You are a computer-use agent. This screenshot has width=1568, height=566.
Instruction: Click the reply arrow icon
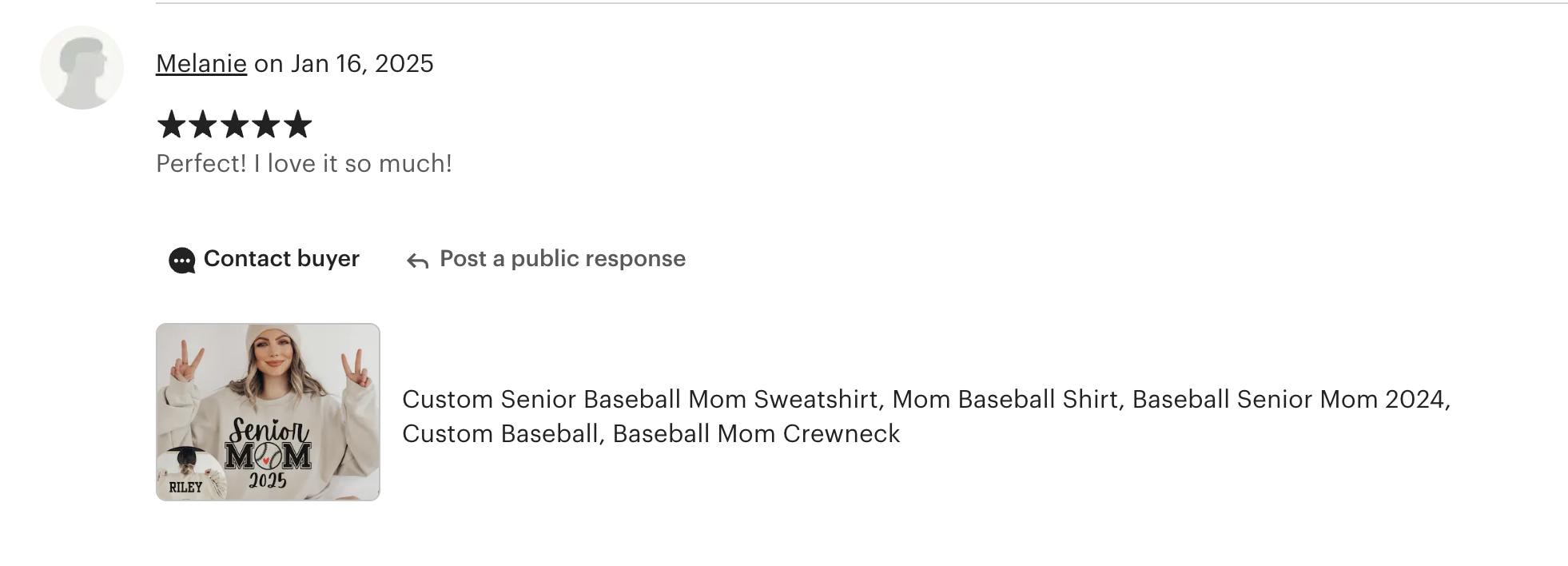(417, 261)
